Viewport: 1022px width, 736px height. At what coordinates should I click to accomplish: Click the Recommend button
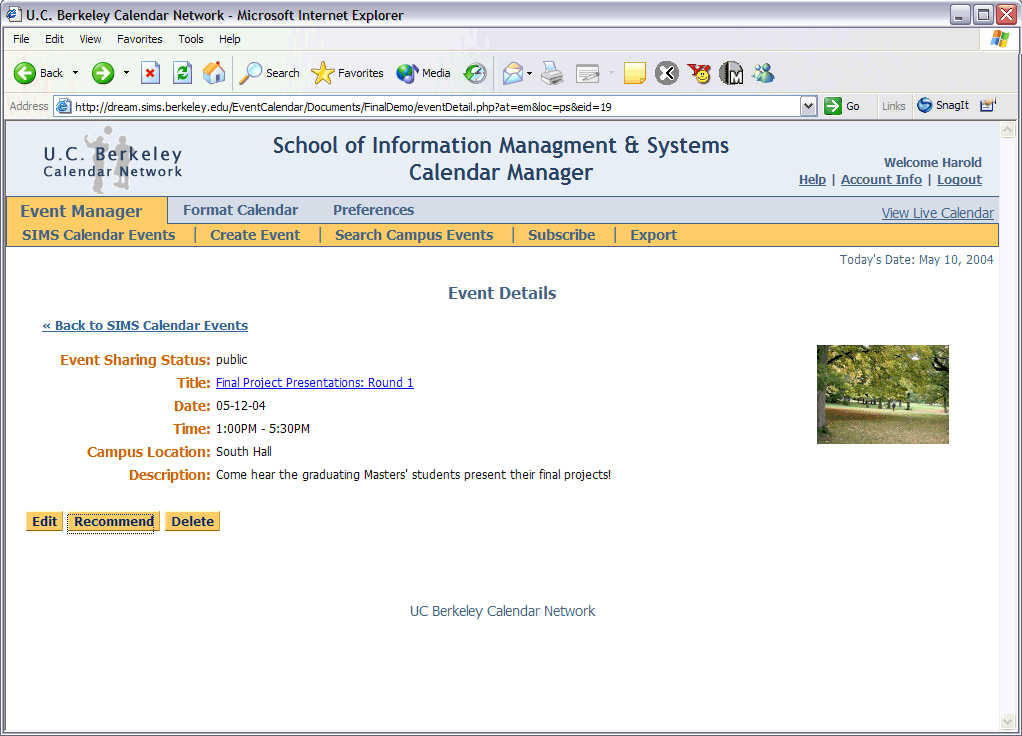pyautogui.click(x=114, y=522)
